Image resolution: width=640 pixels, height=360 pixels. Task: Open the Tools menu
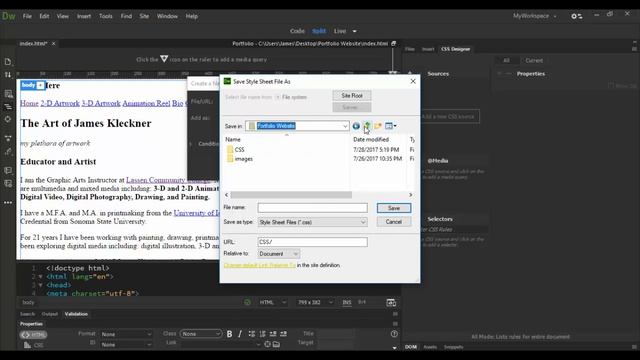[106, 16]
